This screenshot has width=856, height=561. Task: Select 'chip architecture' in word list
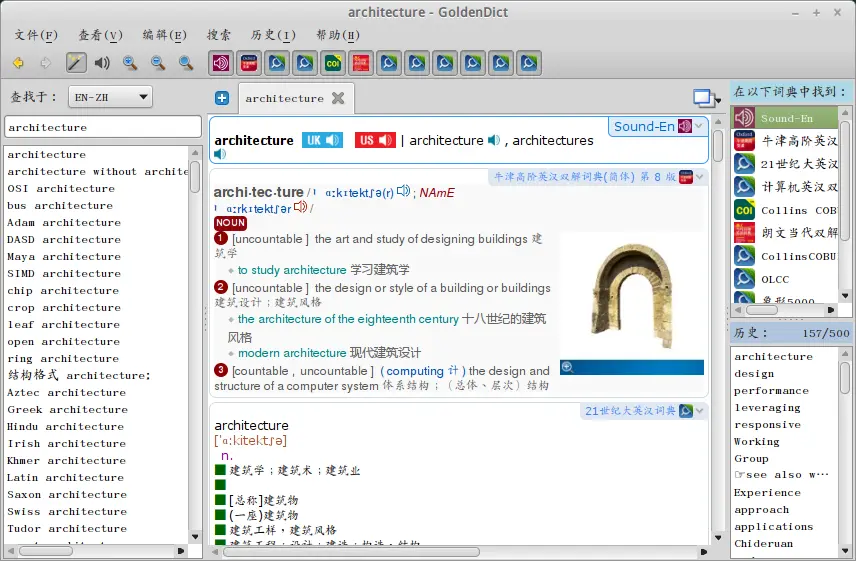(x=63, y=291)
